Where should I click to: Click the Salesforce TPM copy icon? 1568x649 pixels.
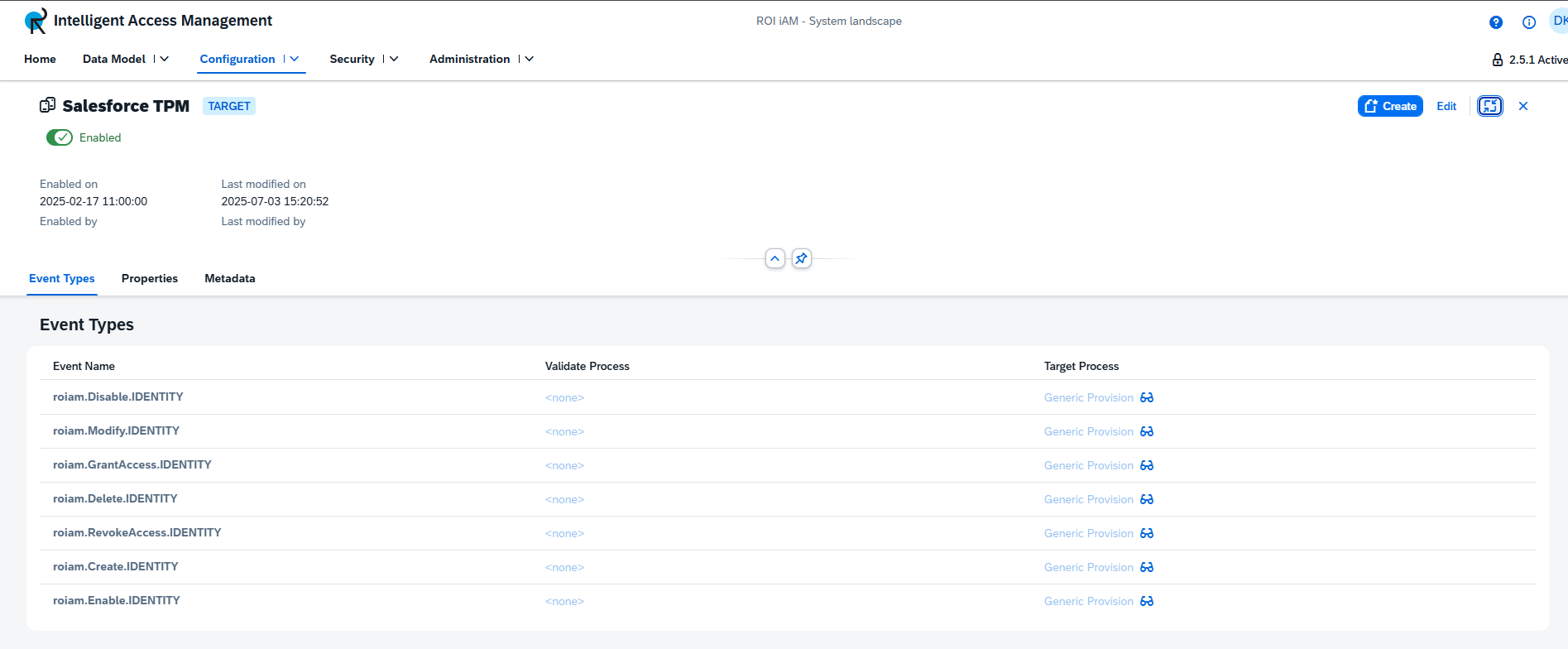coord(48,105)
